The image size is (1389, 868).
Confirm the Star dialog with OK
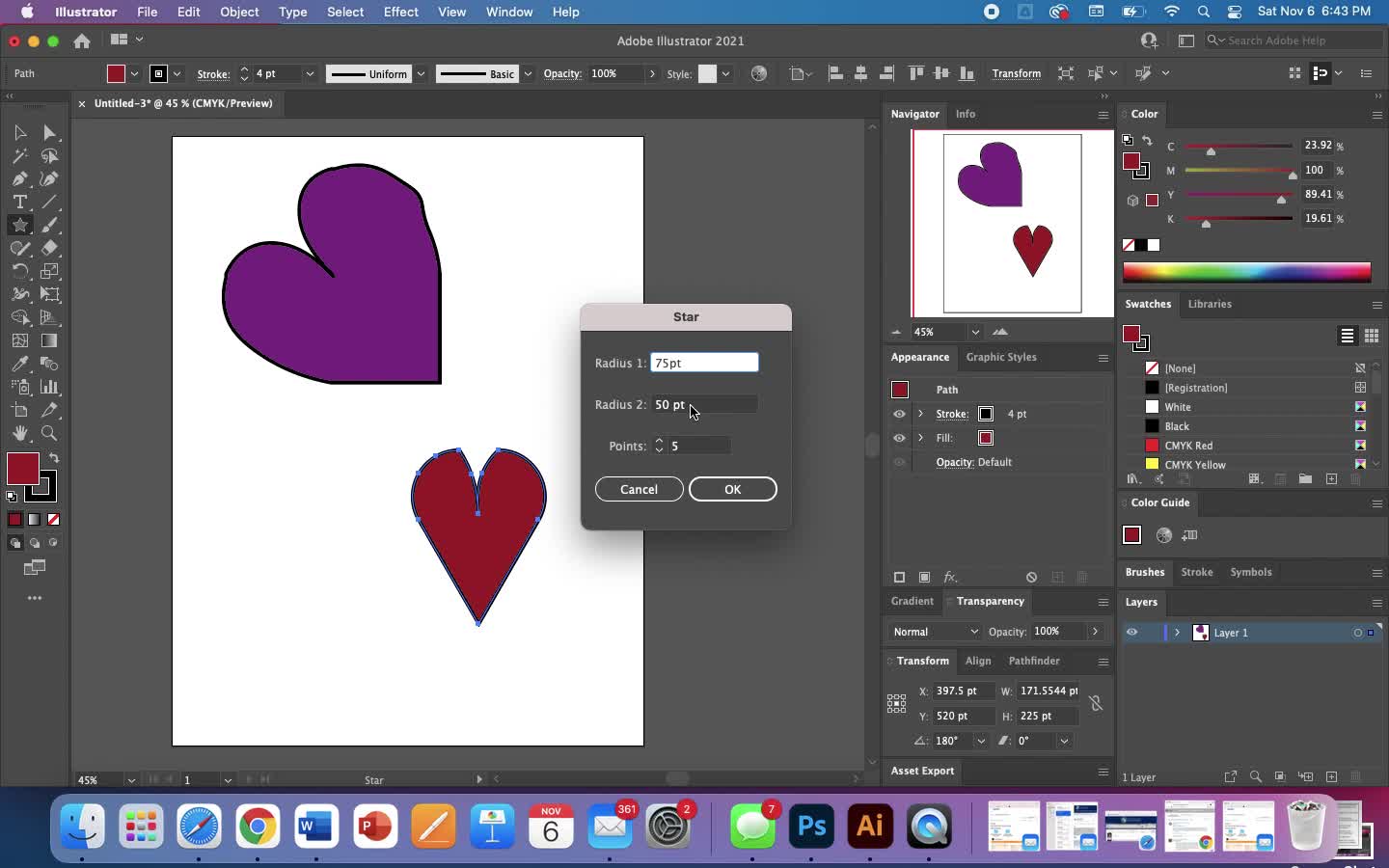733,489
